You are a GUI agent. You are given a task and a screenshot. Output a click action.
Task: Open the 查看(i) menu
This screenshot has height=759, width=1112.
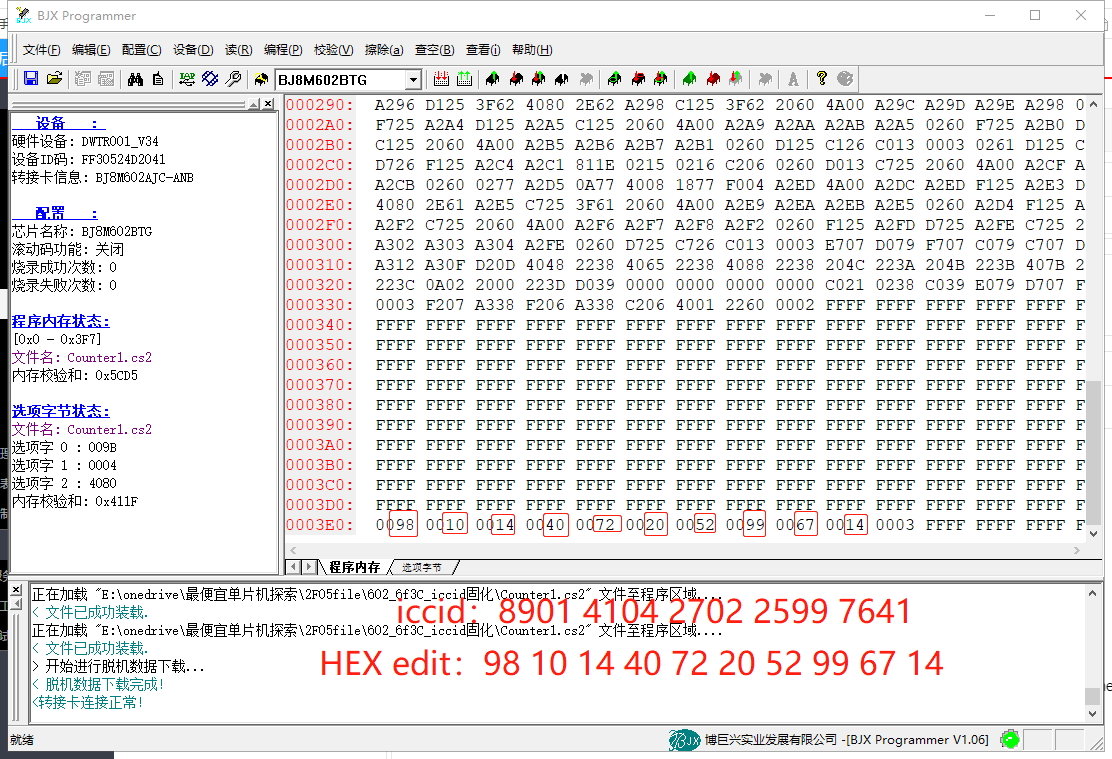(483, 50)
